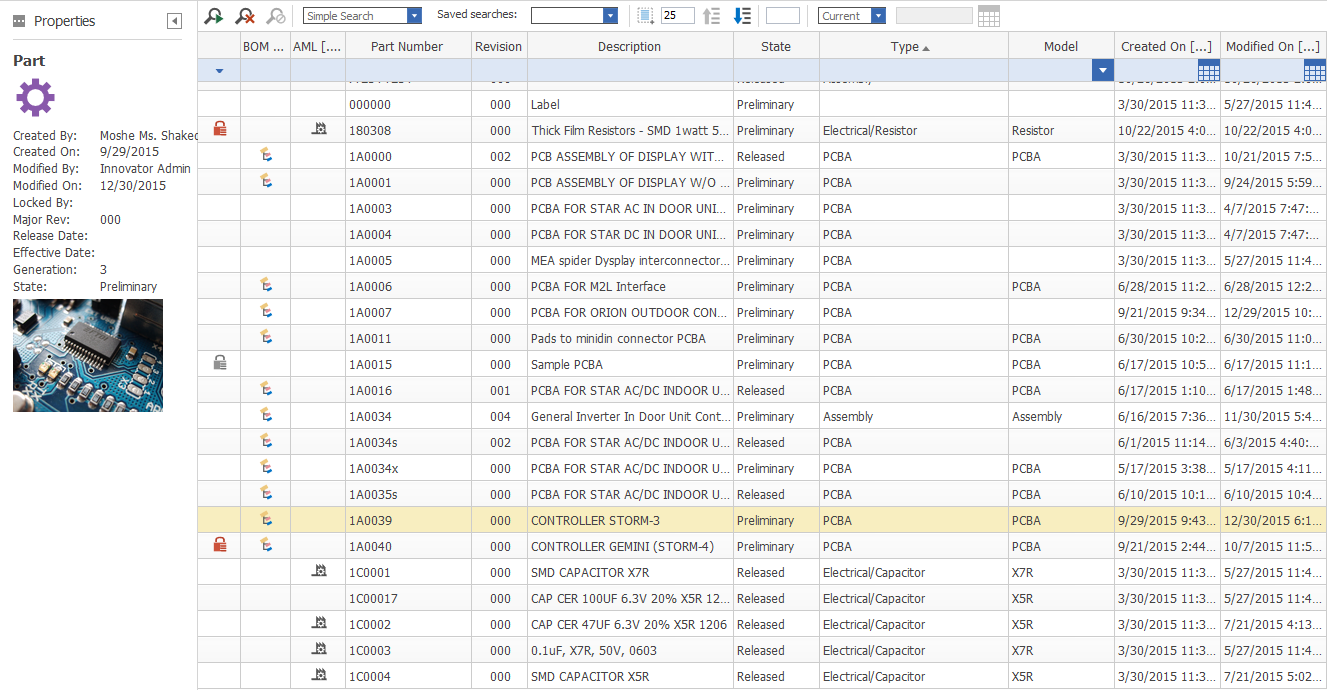Open Modified On filter calendar icon
The height and width of the screenshot is (690, 1327).
(x=1316, y=71)
